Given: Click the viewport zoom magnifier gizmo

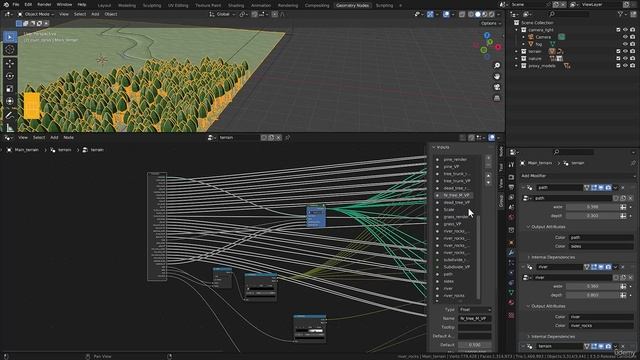Looking at the screenshot, I should click(497, 66).
